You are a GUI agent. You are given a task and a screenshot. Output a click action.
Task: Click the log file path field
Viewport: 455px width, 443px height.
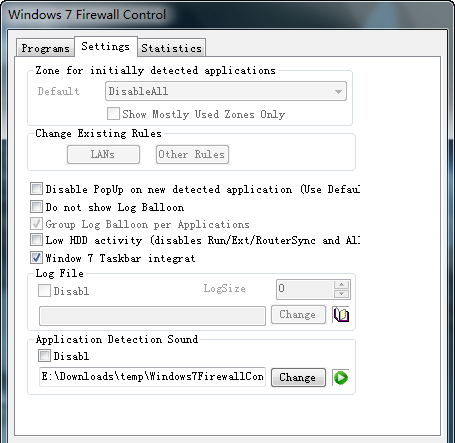coord(152,316)
